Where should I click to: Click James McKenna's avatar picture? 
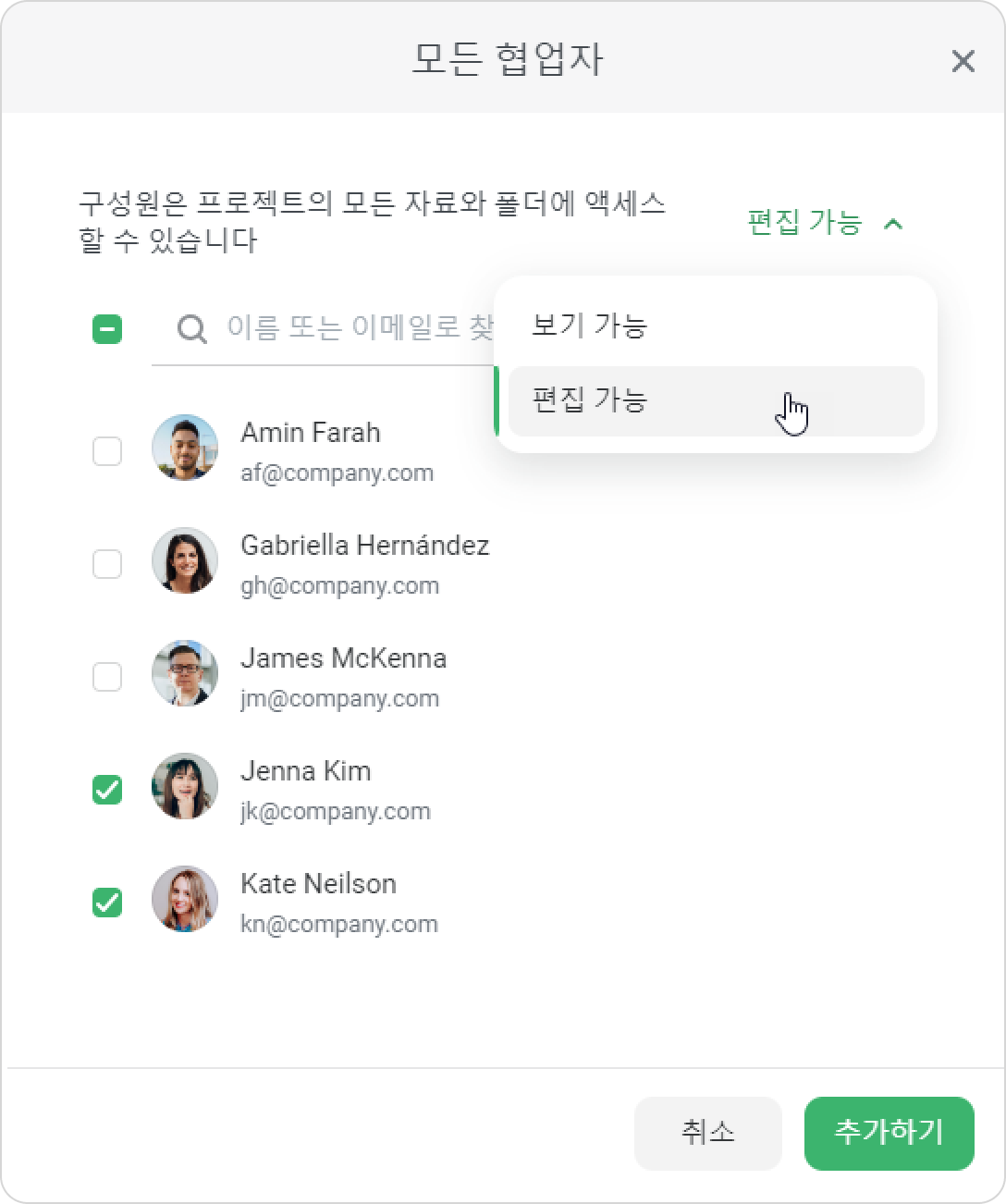click(185, 673)
